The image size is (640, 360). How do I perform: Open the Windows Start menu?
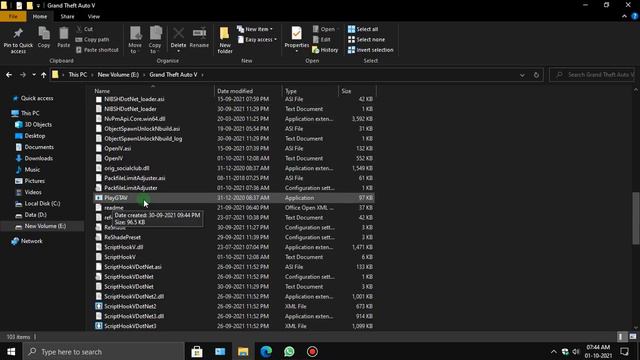pos(11,351)
